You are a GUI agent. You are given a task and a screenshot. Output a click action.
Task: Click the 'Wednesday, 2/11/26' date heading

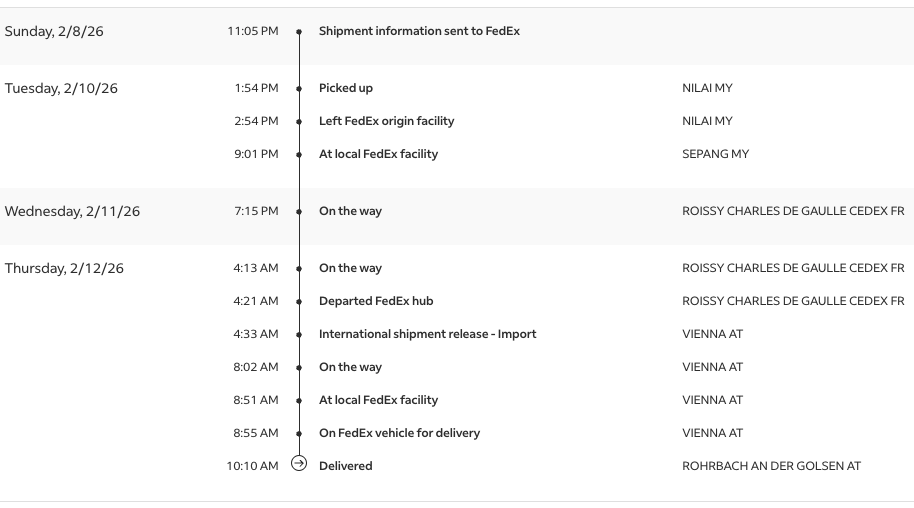72,211
